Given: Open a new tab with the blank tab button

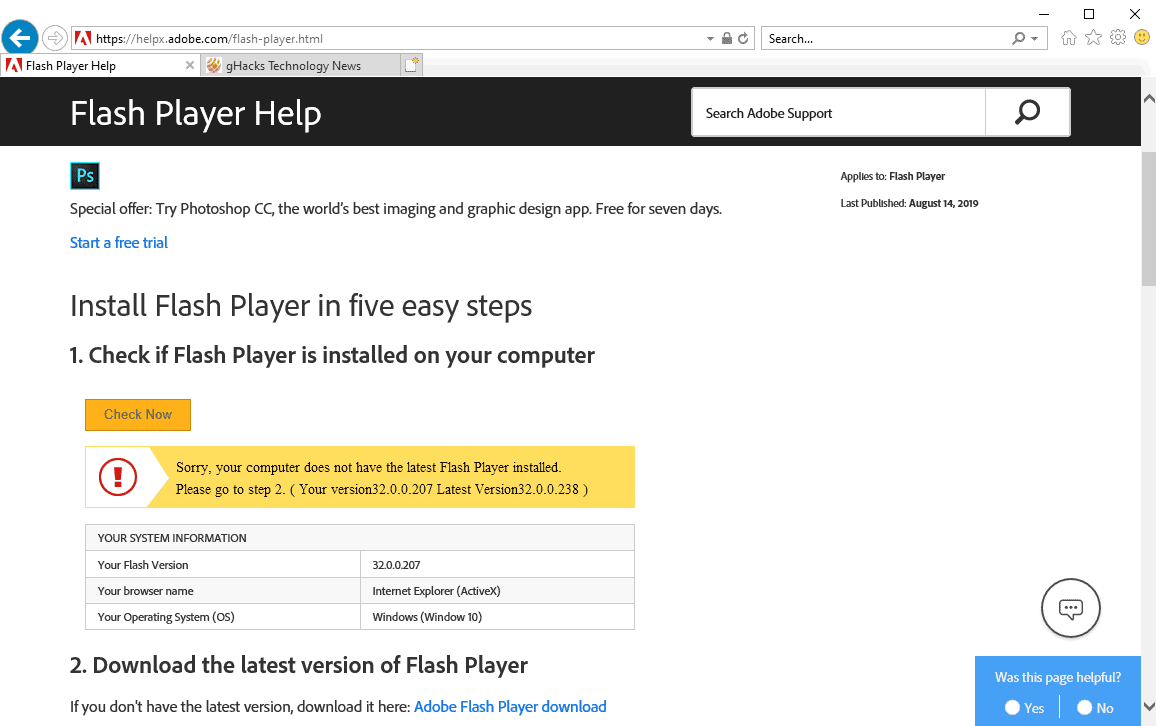Looking at the screenshot, I should pyautogui.click(x=411, y=65).
